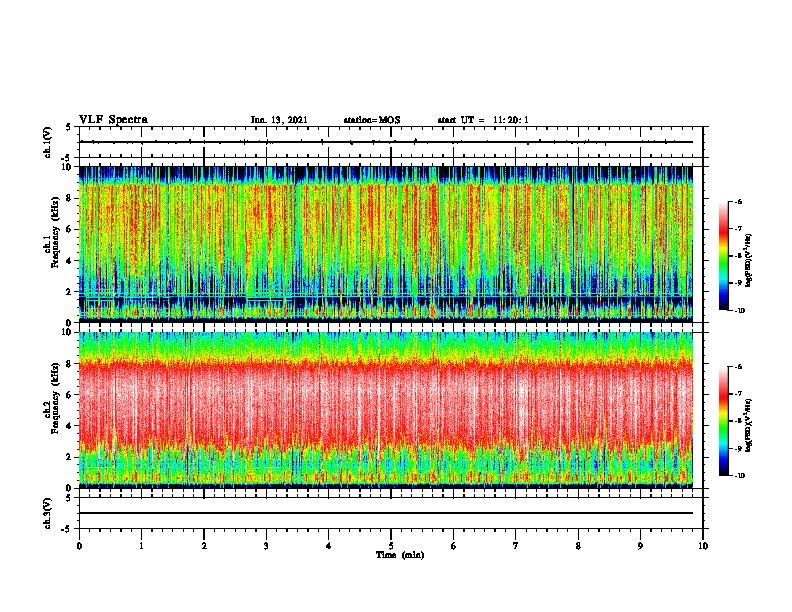Click the ch.1(V) voltage trace line
The image size is (792, 612).
[x=386, y=142]
